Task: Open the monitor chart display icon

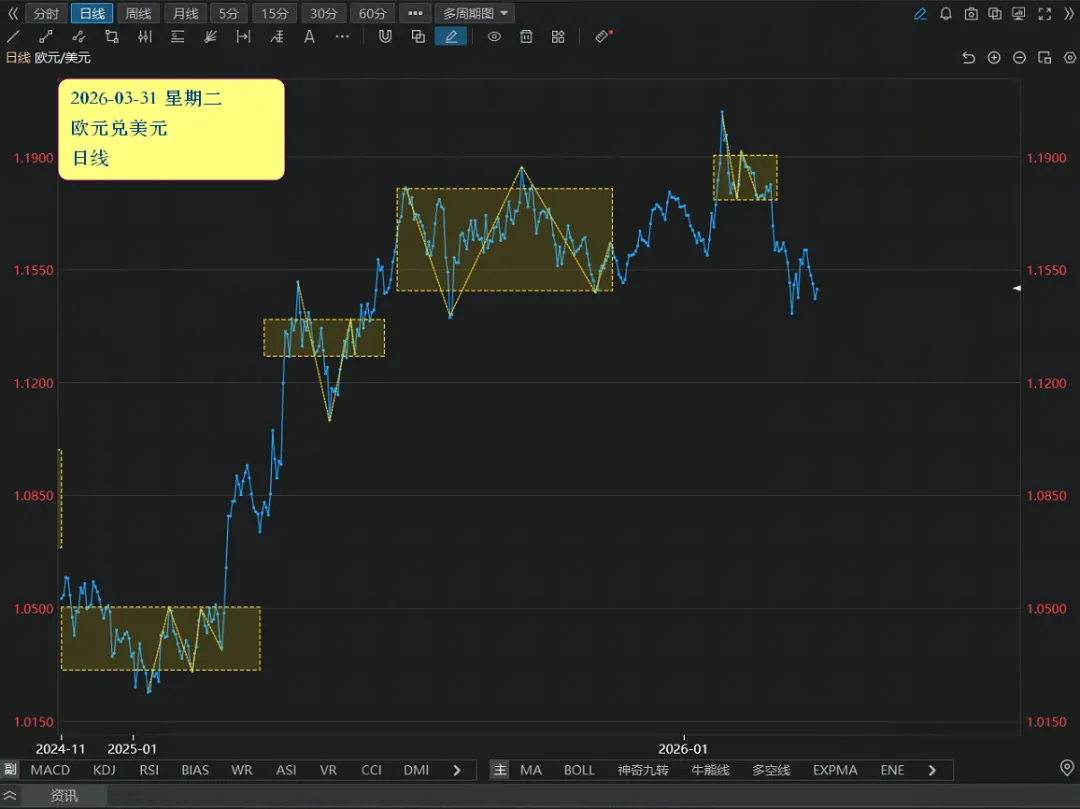Action: click(1019, 14)
